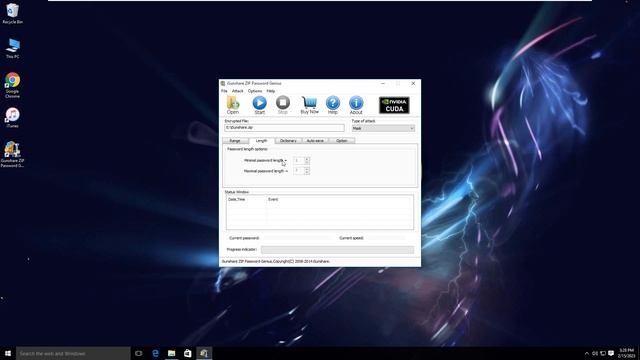Show hidden system tray icons

[587, 353]
